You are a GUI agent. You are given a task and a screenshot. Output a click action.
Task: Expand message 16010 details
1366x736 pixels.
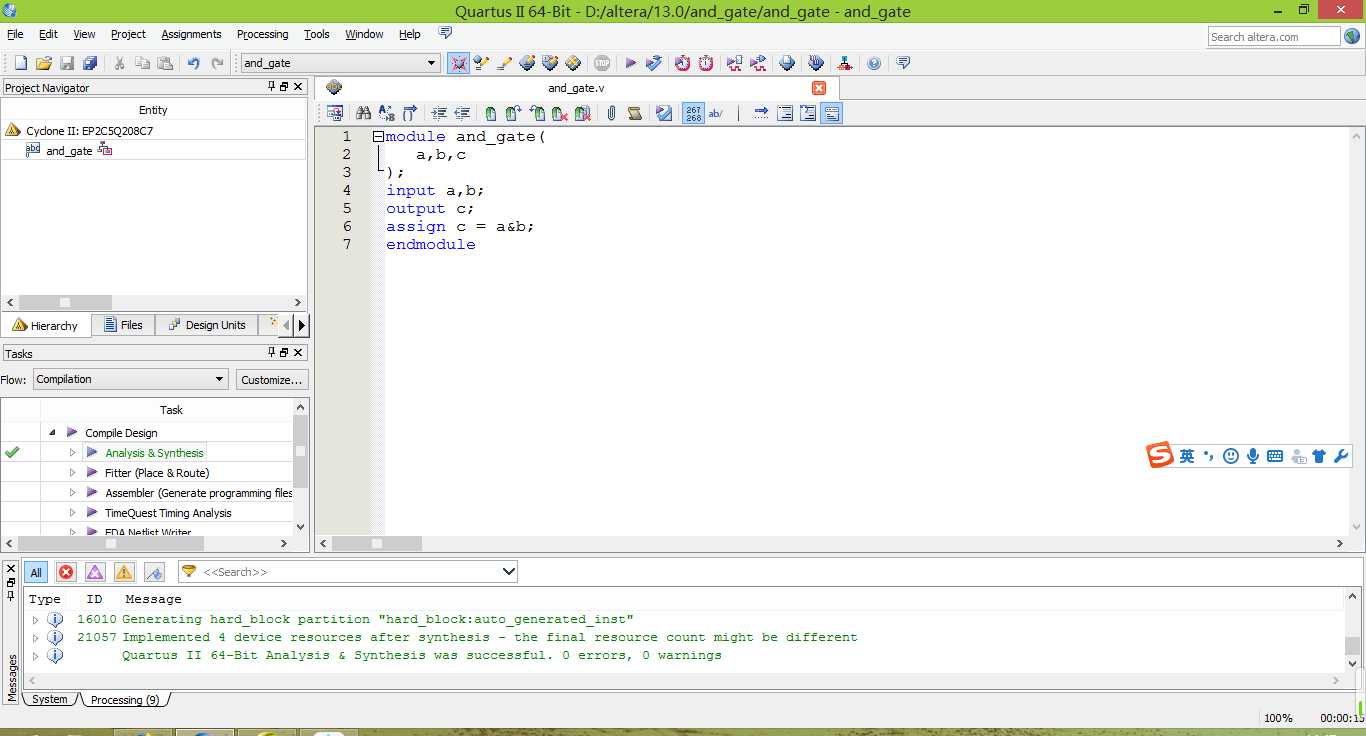click(x=36, y=620)
